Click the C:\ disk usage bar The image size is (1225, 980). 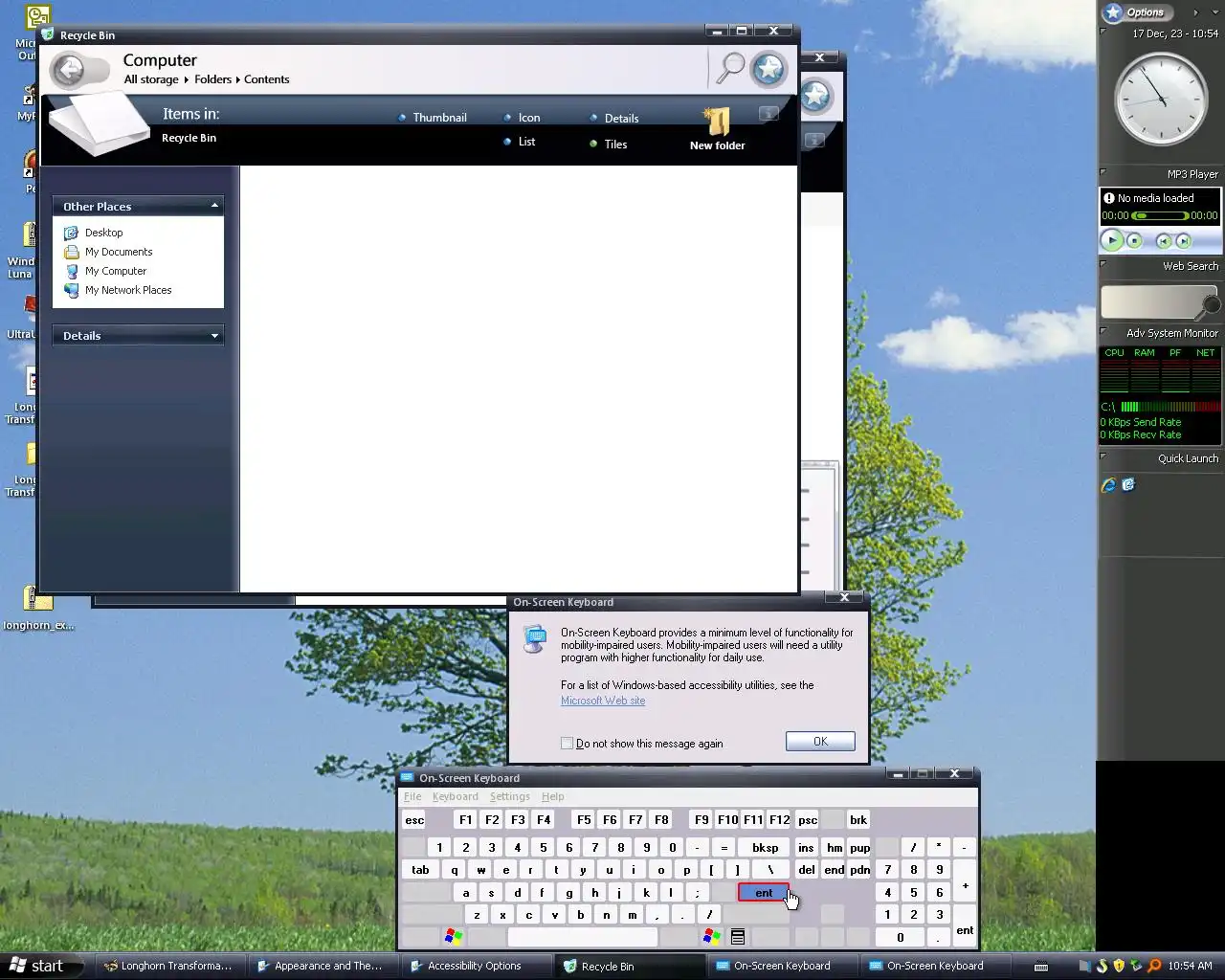[1169, 407]
